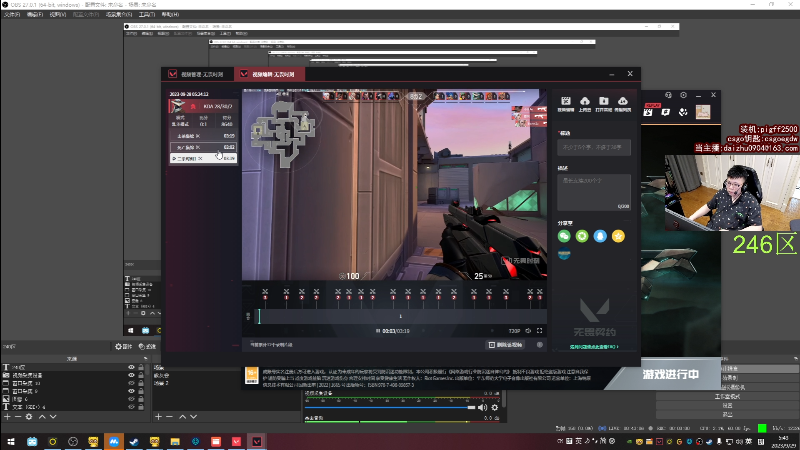
Task: Mute the video capture device audio in mixer
Action: coord(482,407)
